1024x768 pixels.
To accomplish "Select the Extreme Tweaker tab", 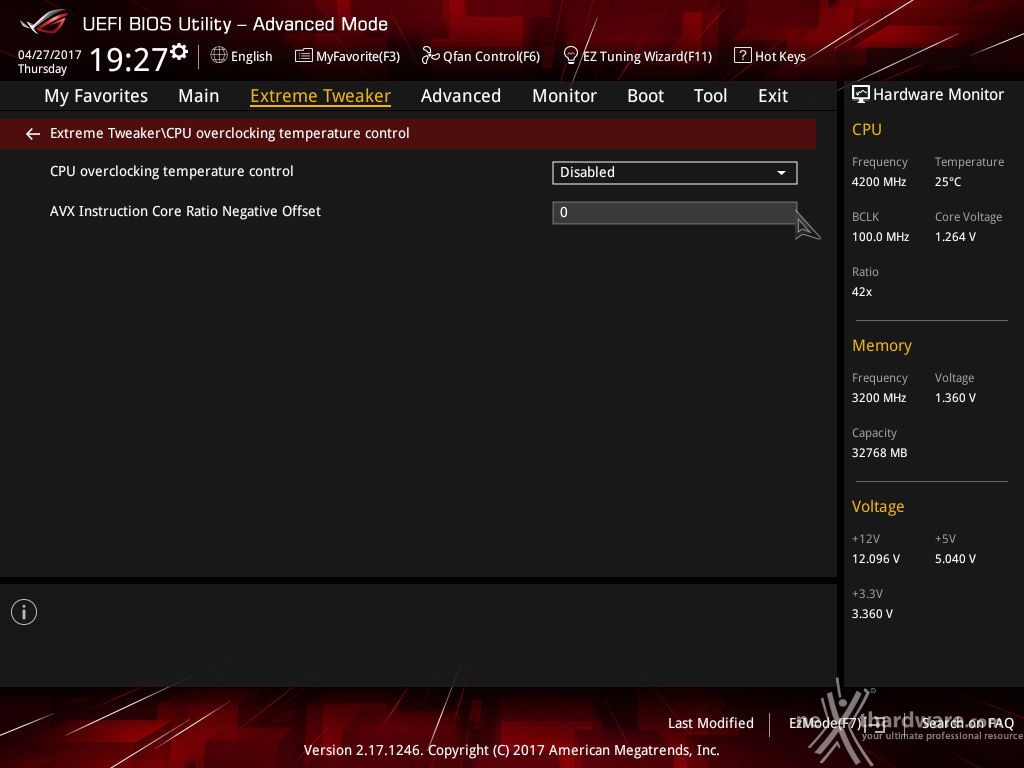I will click(321, 96).
